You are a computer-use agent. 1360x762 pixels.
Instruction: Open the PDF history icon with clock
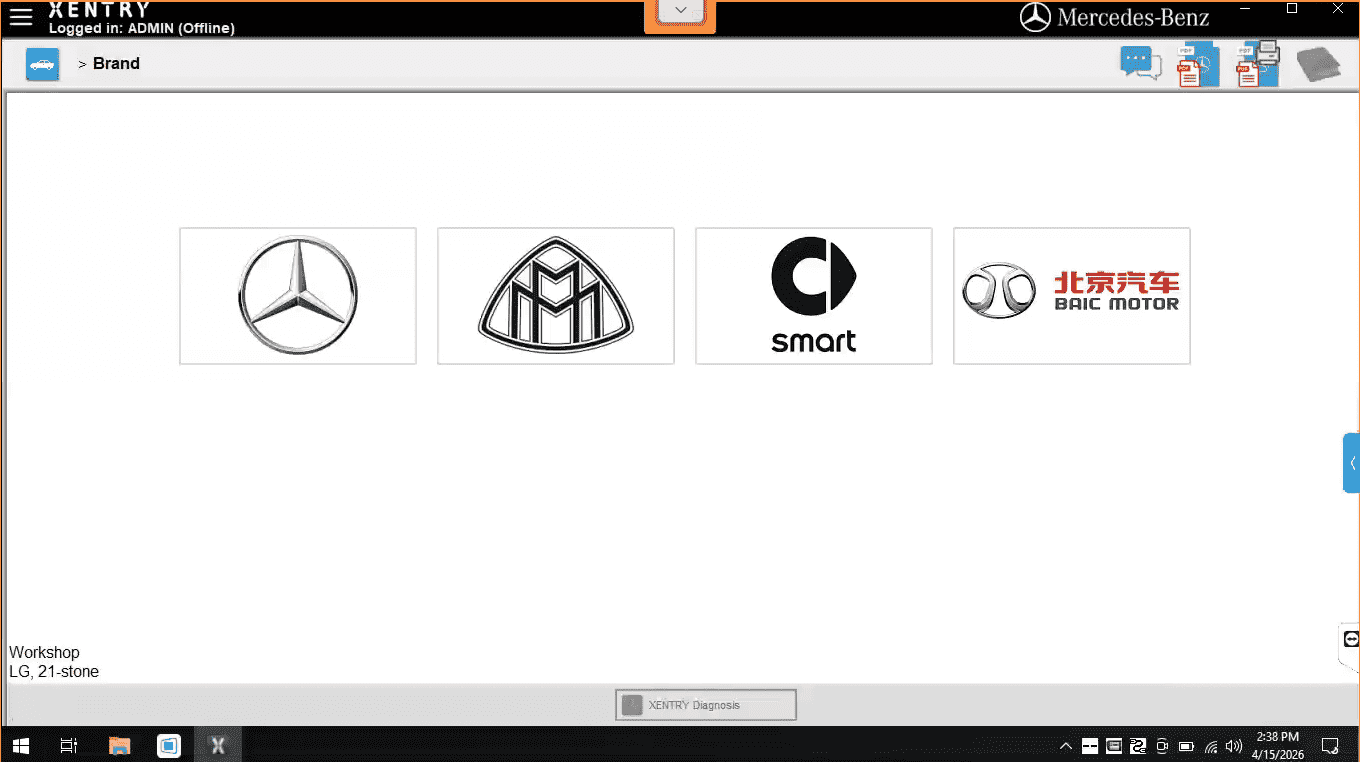[x=1197, y=65]
